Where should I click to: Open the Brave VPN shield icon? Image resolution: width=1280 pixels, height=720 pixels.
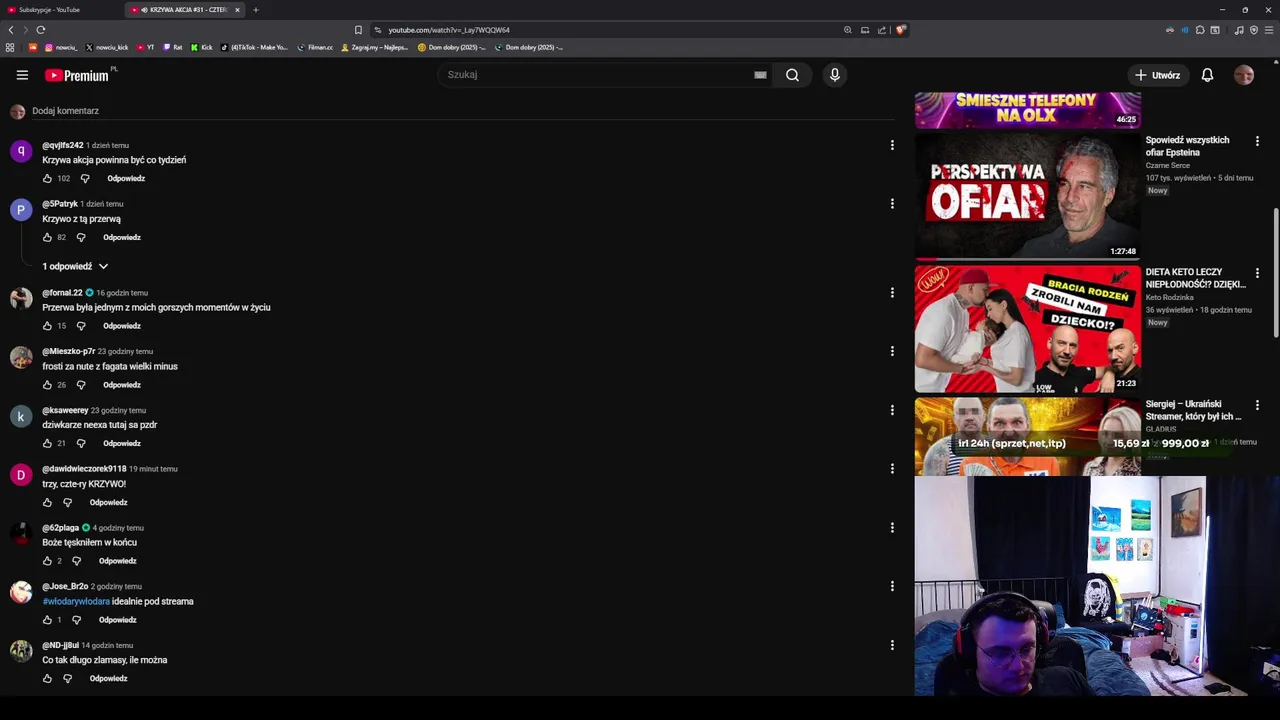[1254, 30]
